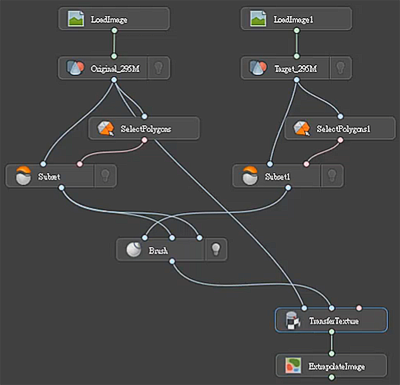
Task: Select the ExtrapolateImage node label
Action: point(337,367)
